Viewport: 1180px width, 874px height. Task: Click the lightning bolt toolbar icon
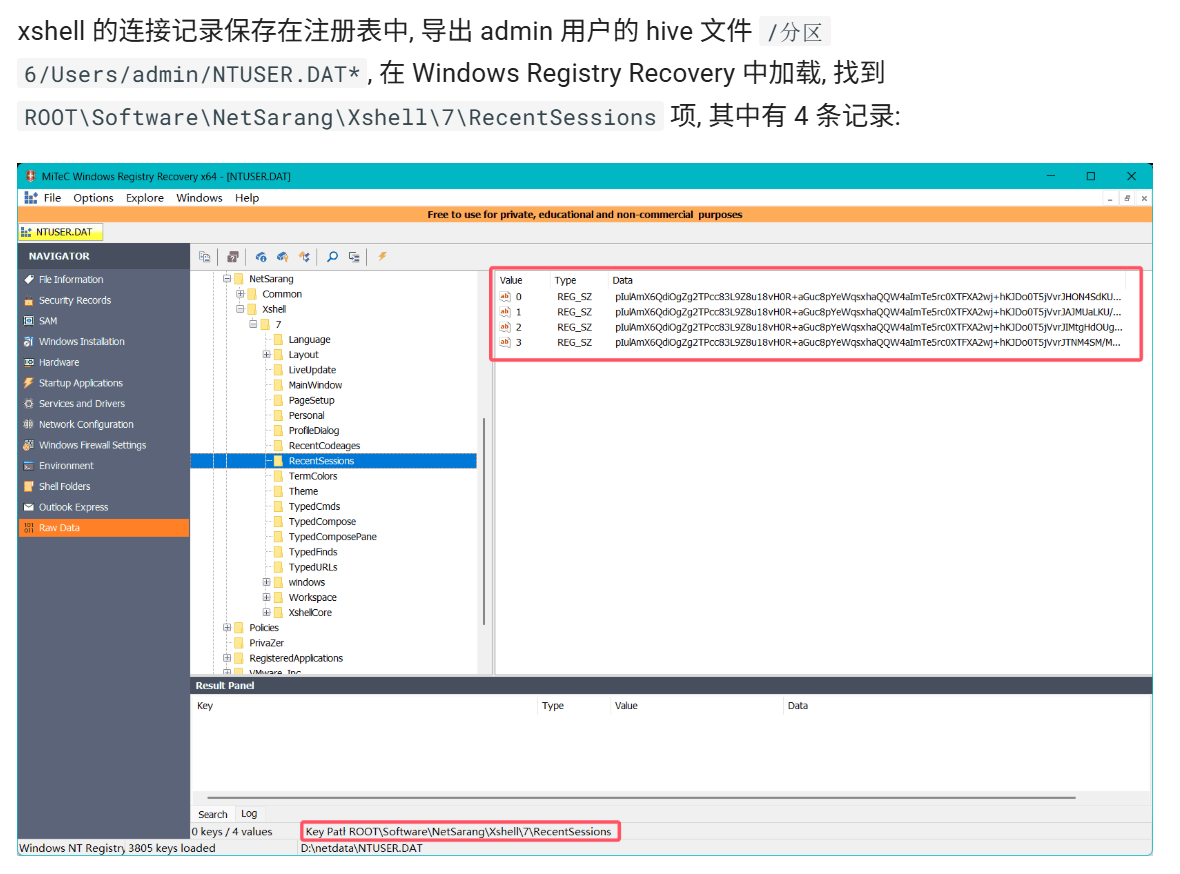pos(382,257)
